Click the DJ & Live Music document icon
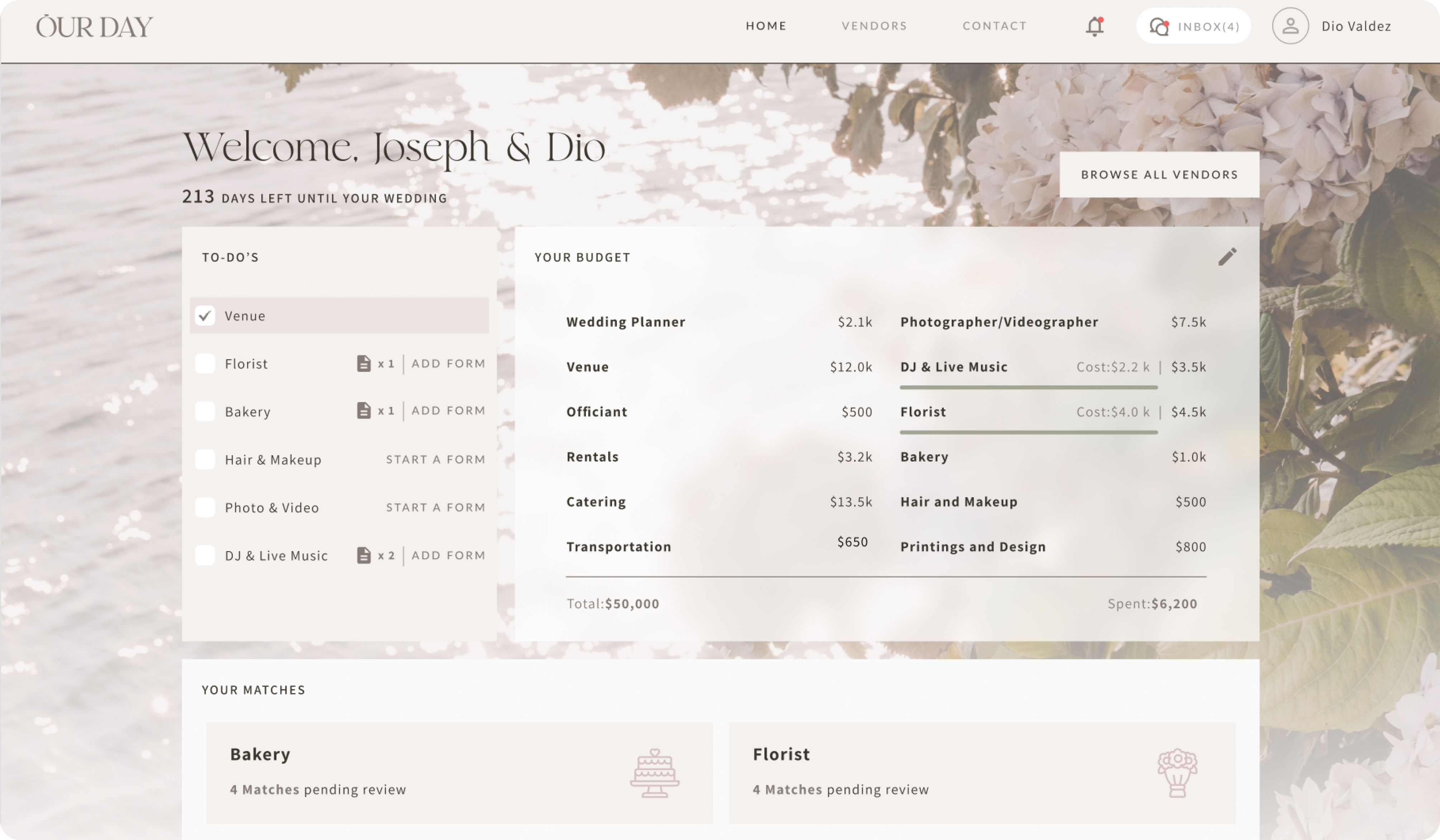1440x840 pixels. (x=364, y=555)
